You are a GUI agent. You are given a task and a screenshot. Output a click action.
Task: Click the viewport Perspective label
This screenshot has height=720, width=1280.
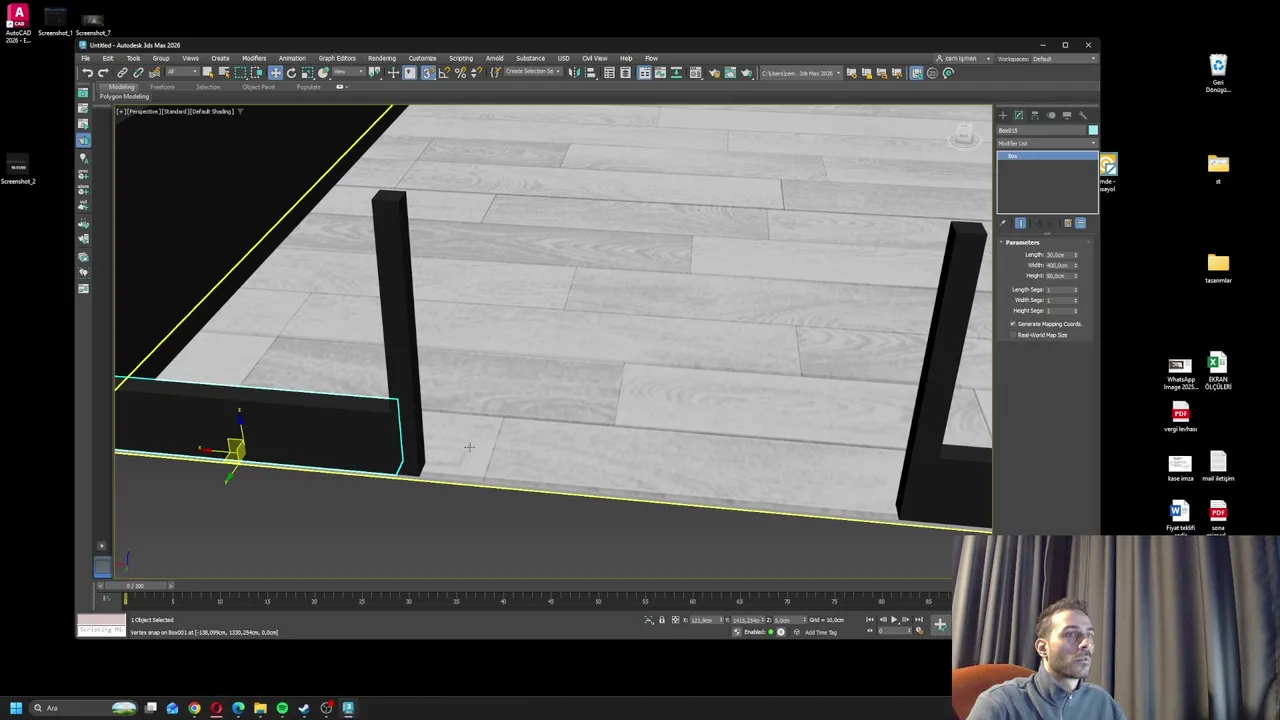(146, 111)
